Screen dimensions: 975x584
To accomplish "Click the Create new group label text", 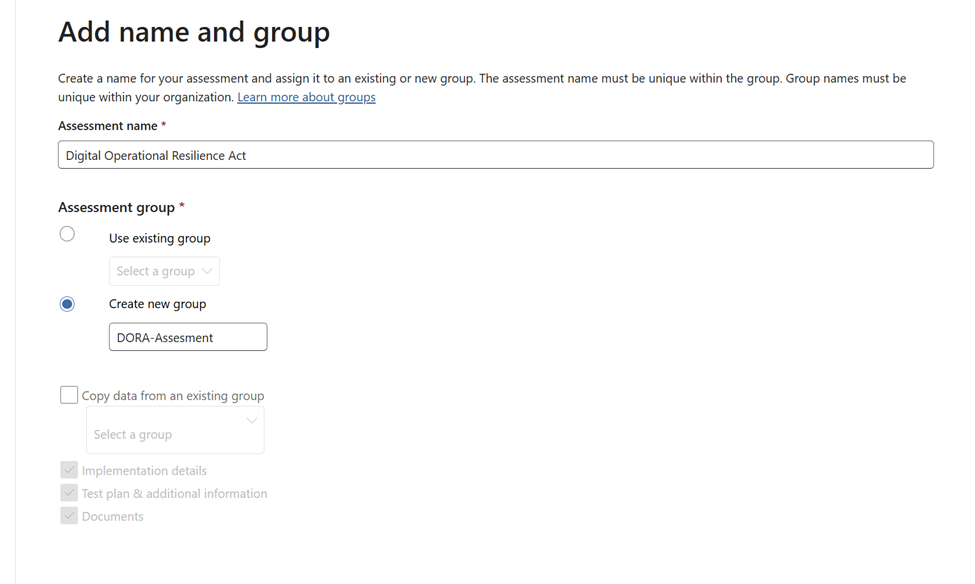I will click(157, 304).
